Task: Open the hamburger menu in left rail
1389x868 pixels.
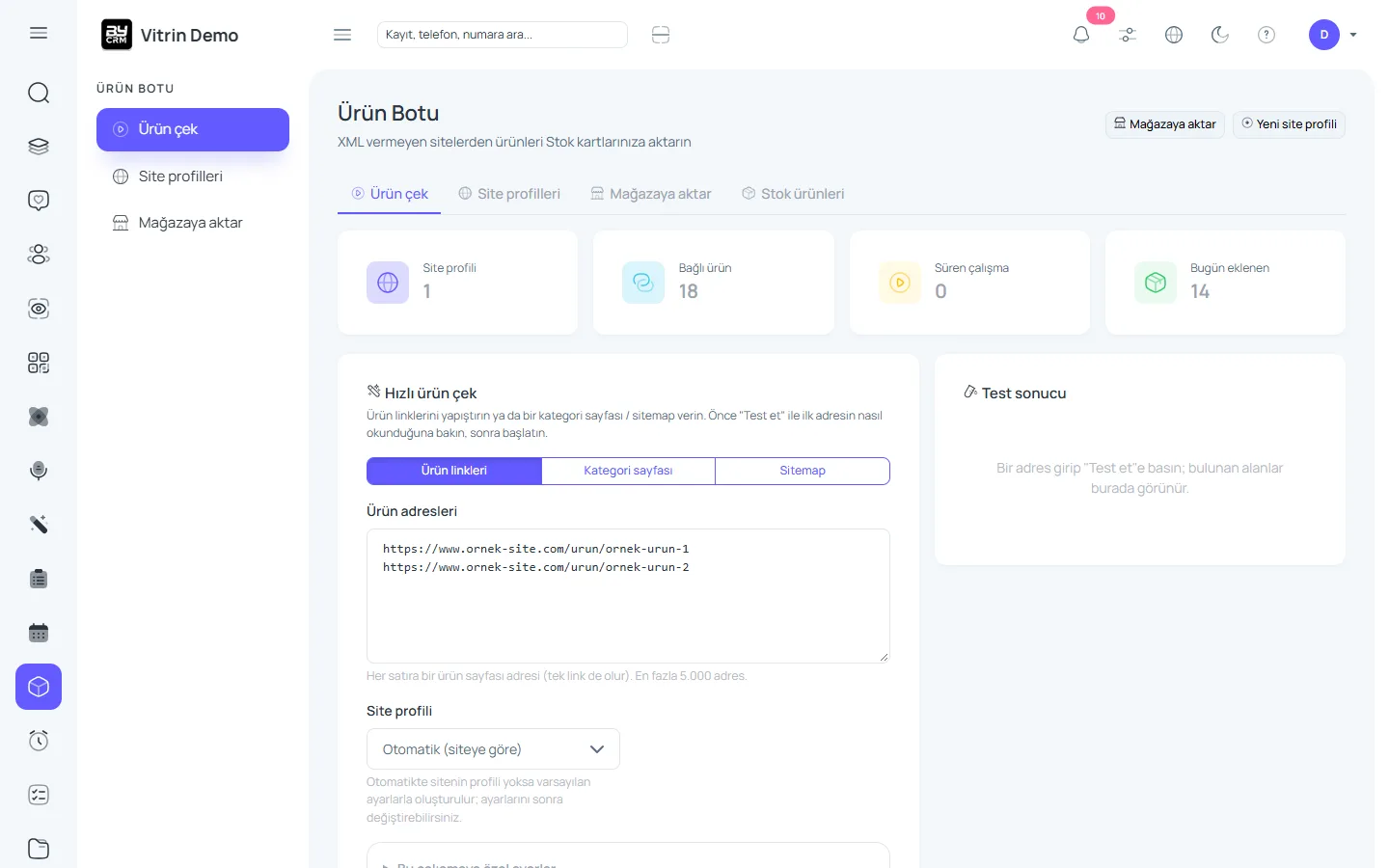Action: tap(39, 33)
